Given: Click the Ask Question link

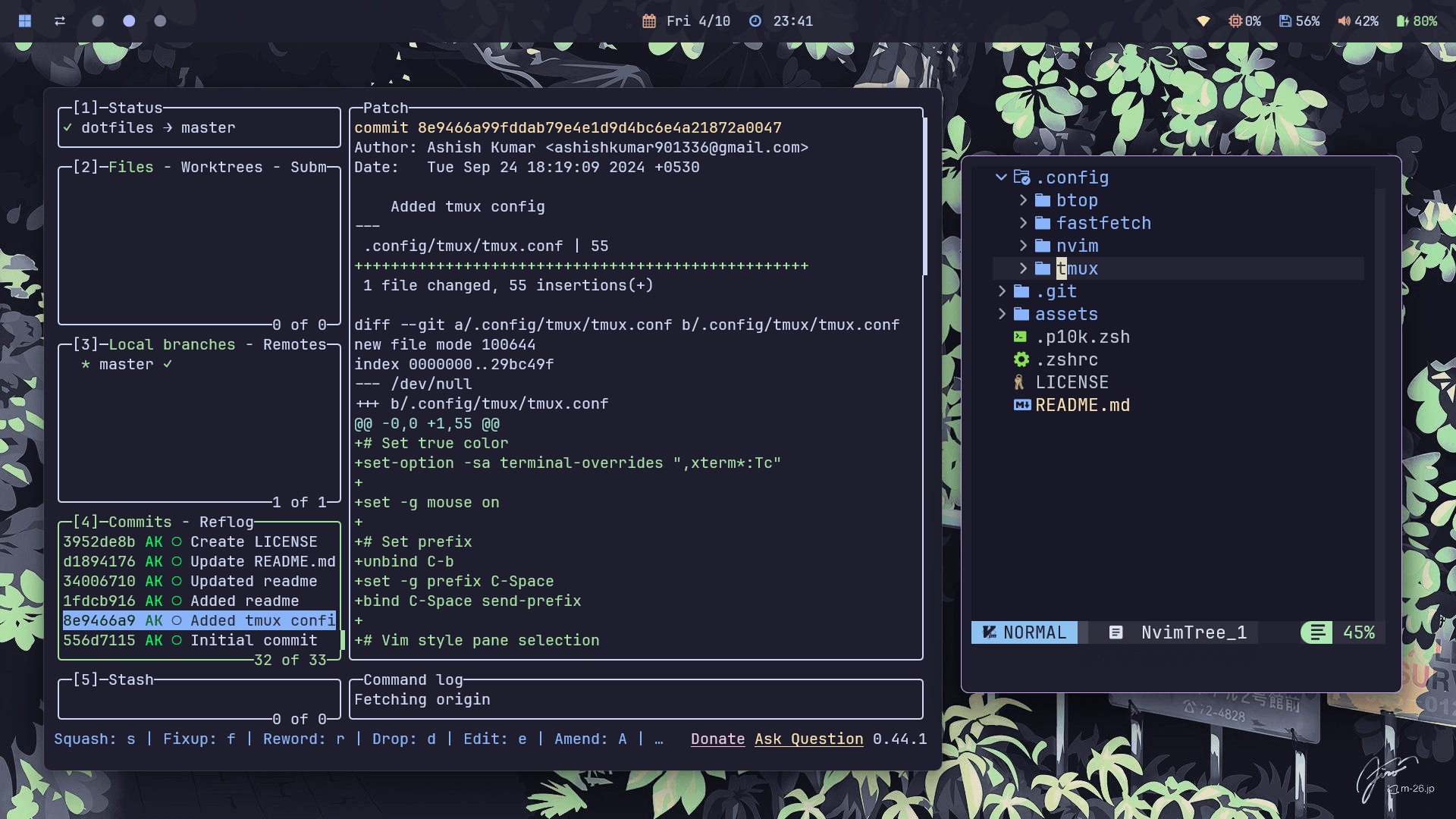Looking at the screenshot, I should coord(808,739).
